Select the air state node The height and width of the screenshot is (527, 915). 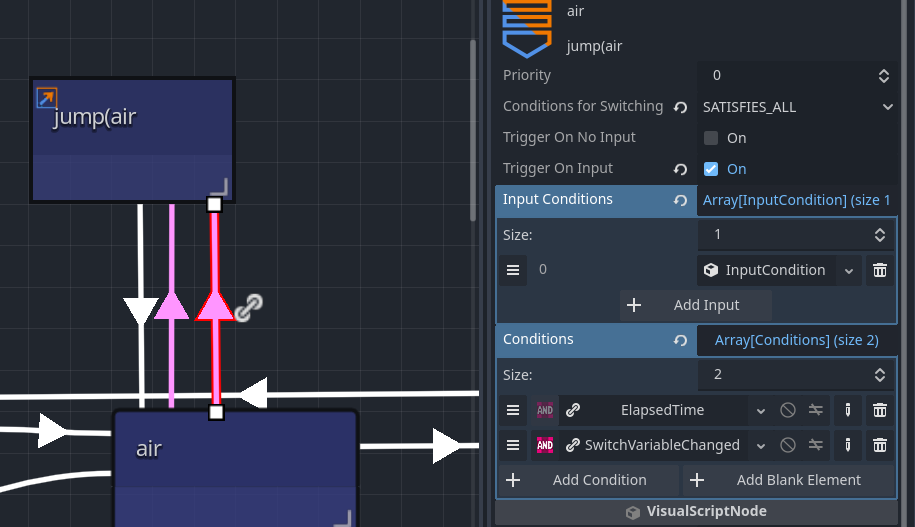click(235, 450)
